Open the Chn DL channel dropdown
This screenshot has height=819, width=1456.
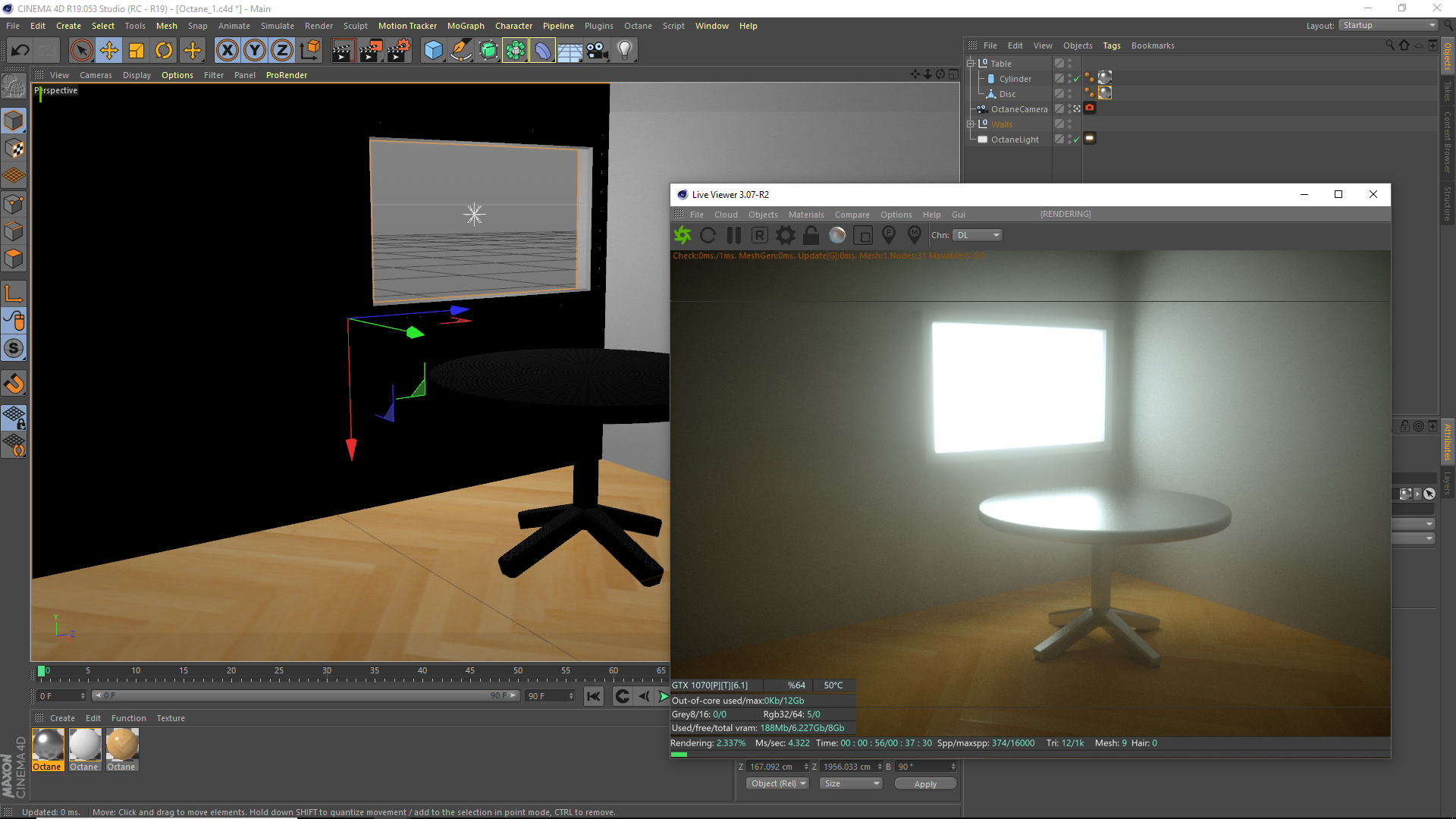(977, 236)
